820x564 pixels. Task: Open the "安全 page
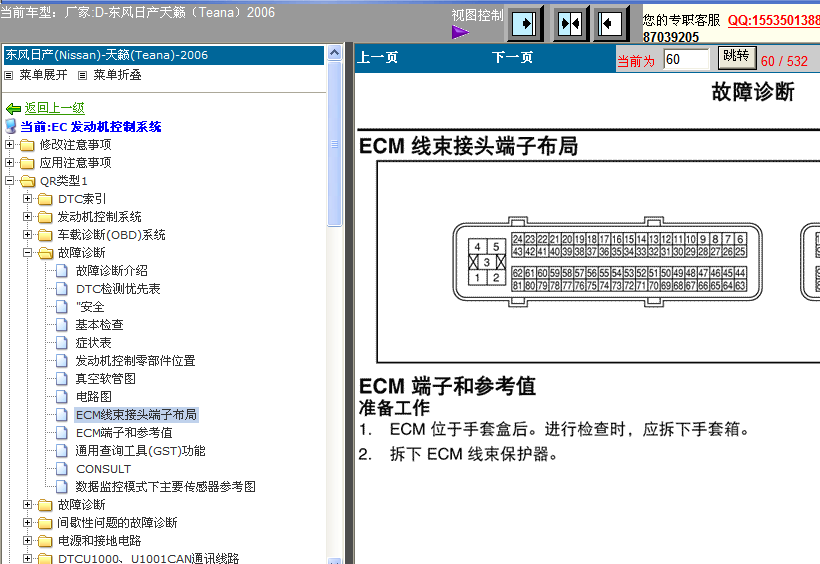coord(90,307)
